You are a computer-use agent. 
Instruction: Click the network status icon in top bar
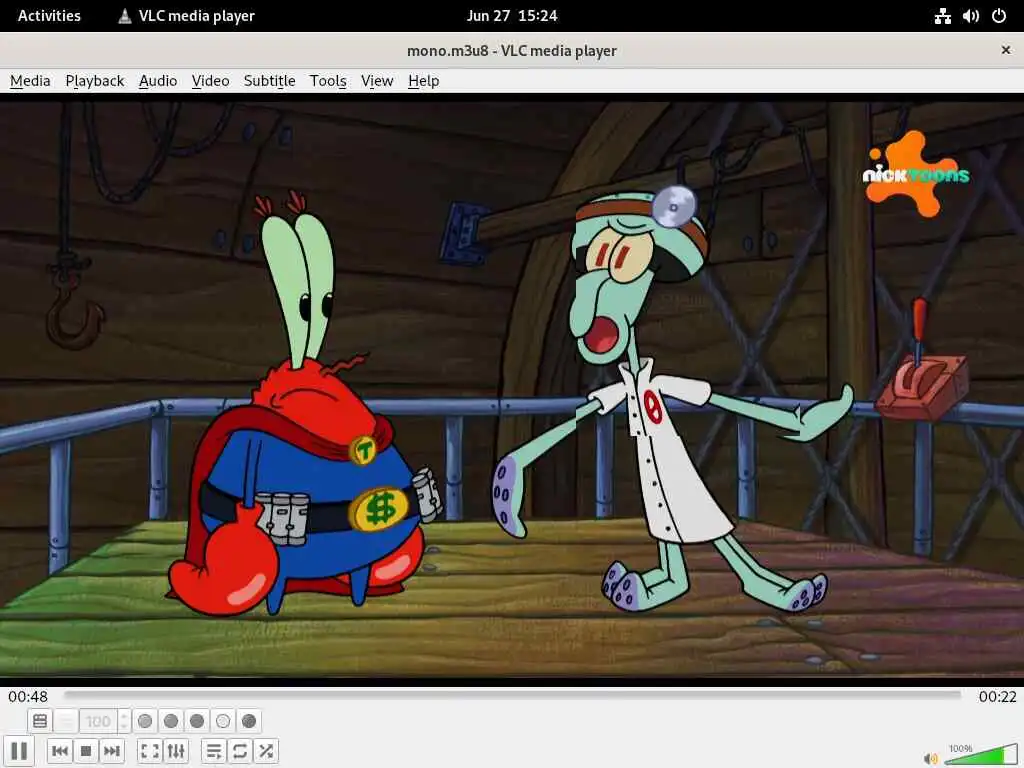coord(942,16)
